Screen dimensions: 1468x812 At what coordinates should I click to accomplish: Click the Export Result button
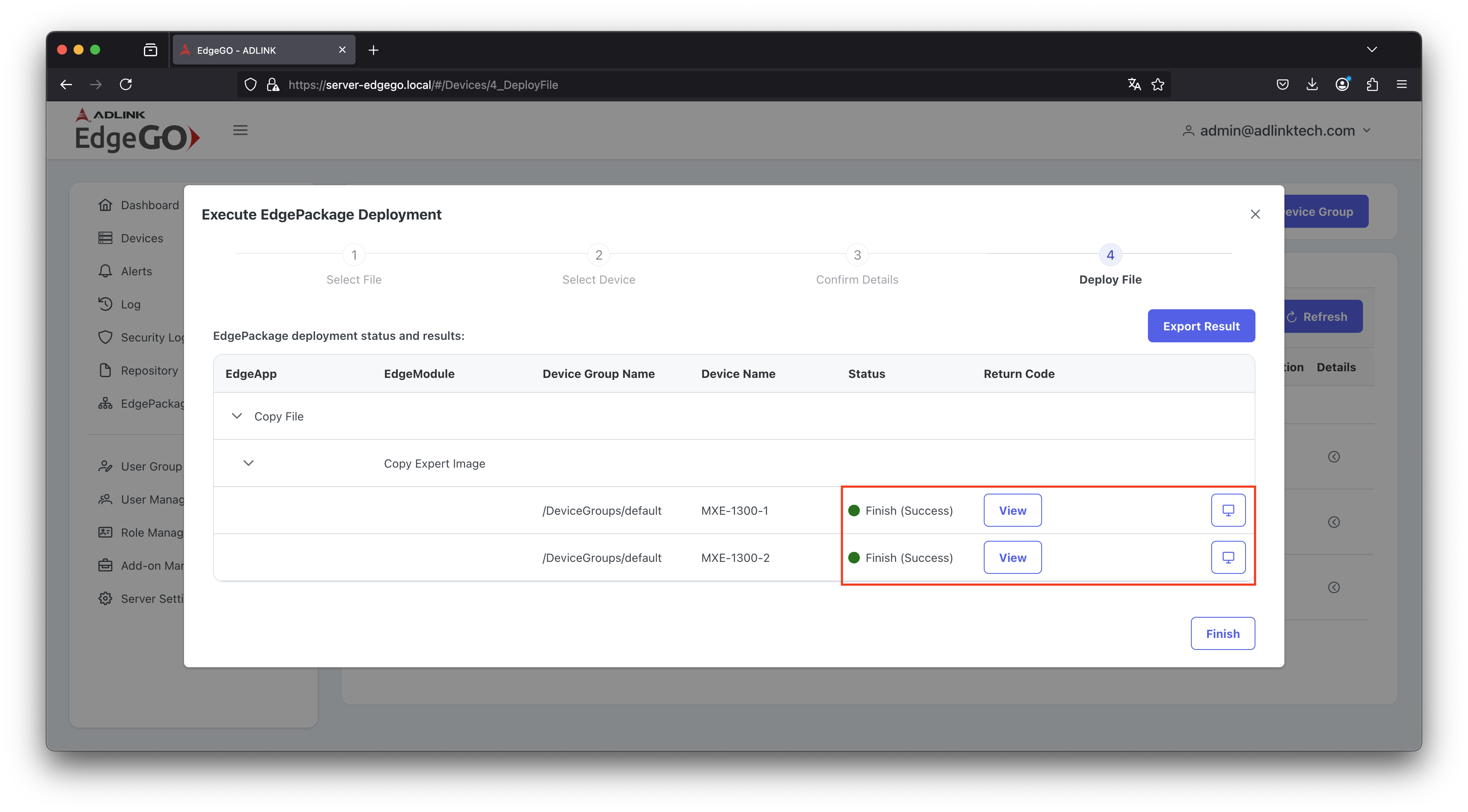click(x=1201, y=326)
